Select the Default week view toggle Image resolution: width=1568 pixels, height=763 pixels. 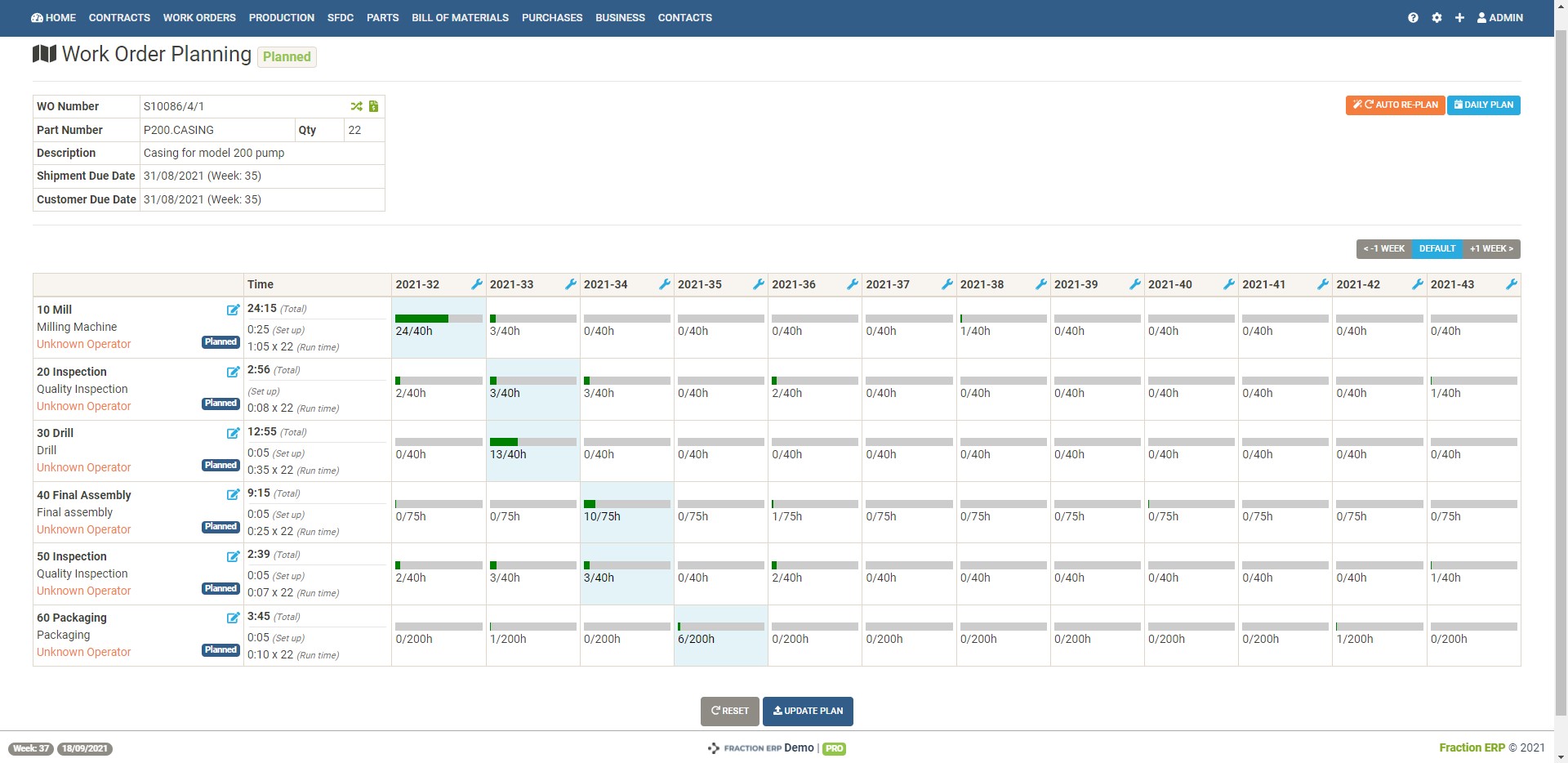point(1437,248)
